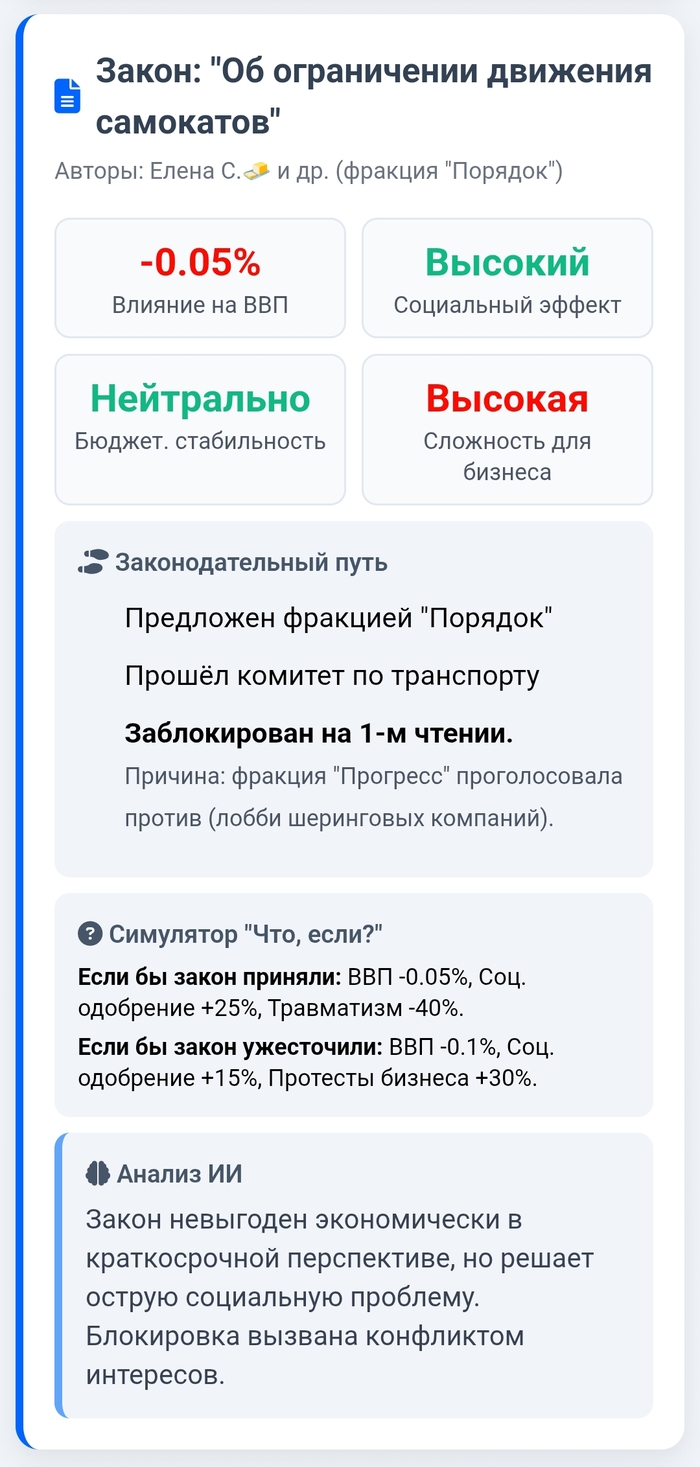Image resolution: width=700 pixels, height=1467 pixels.
Task: Click the footprints icon beside Законодательный путь
Action: [91, 562]
